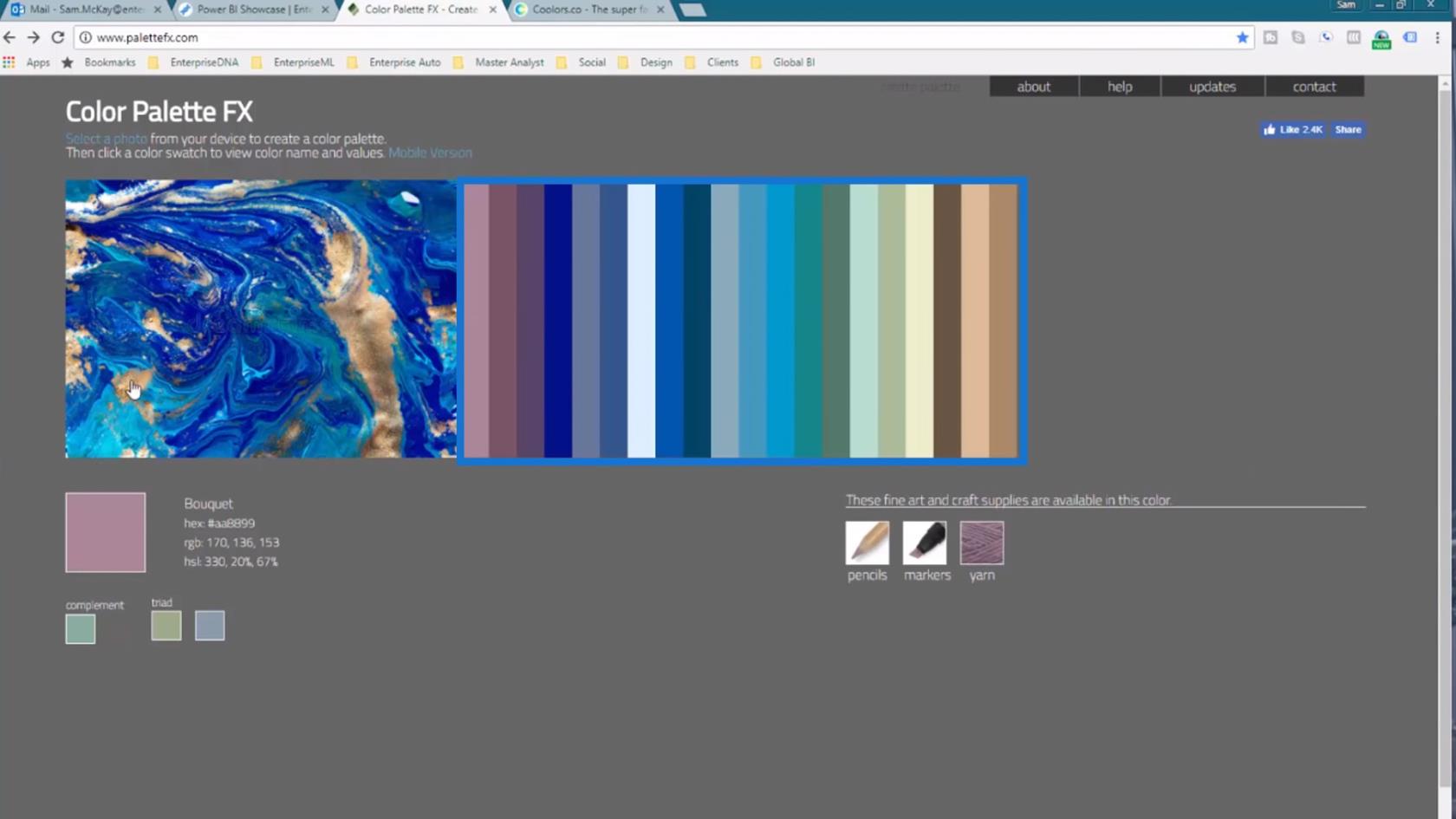Image resolution: width=1456 pixels, height=819 pixels.
Task: Click the blue-gray triad color swatch
Action: point(210,626)
